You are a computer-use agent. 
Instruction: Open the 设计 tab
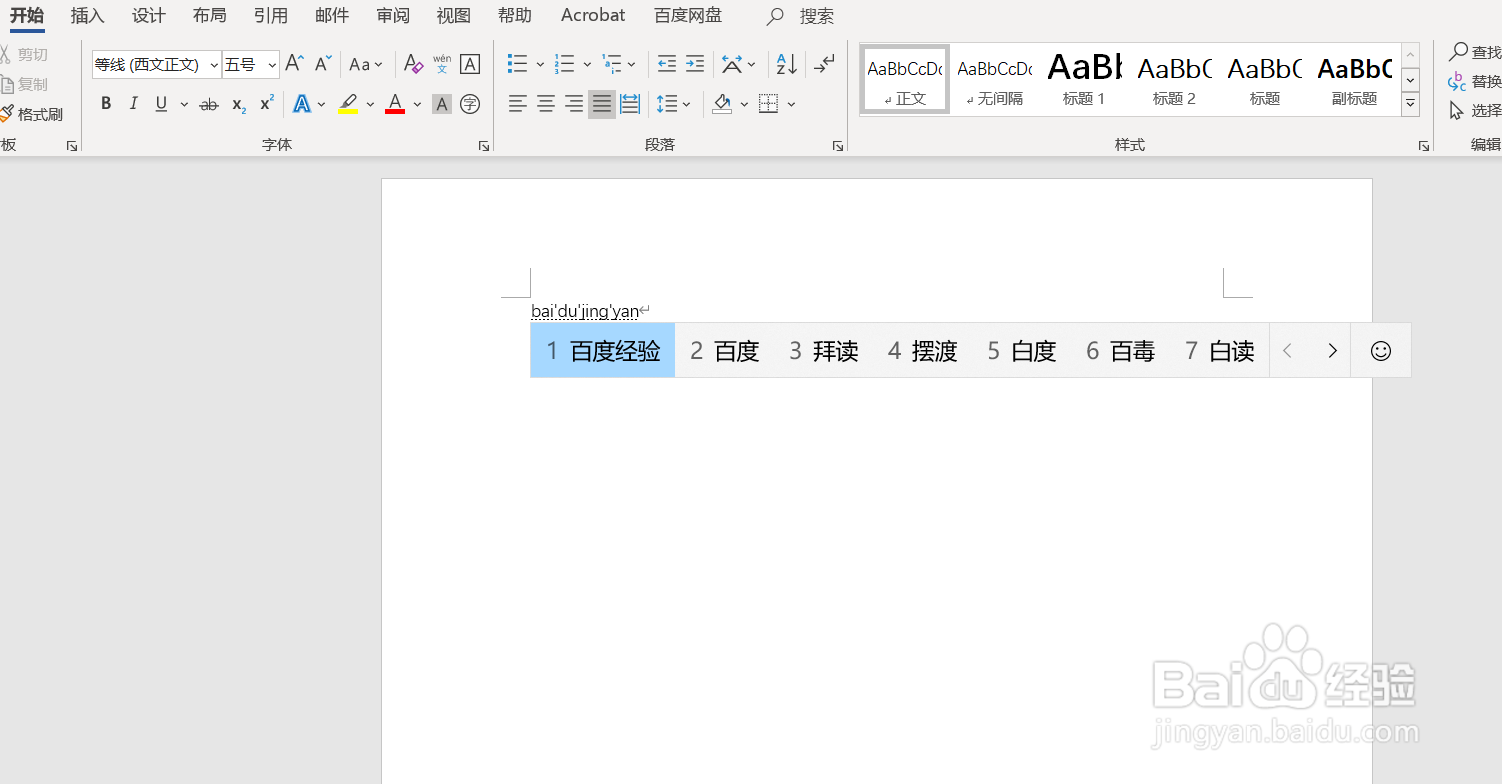point(149,15)
